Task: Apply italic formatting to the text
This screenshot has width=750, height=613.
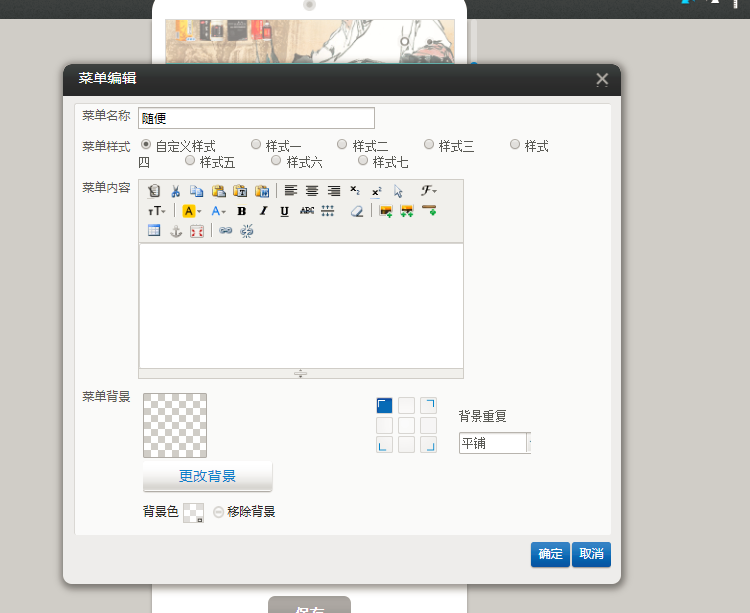Action: click(263, 211)
